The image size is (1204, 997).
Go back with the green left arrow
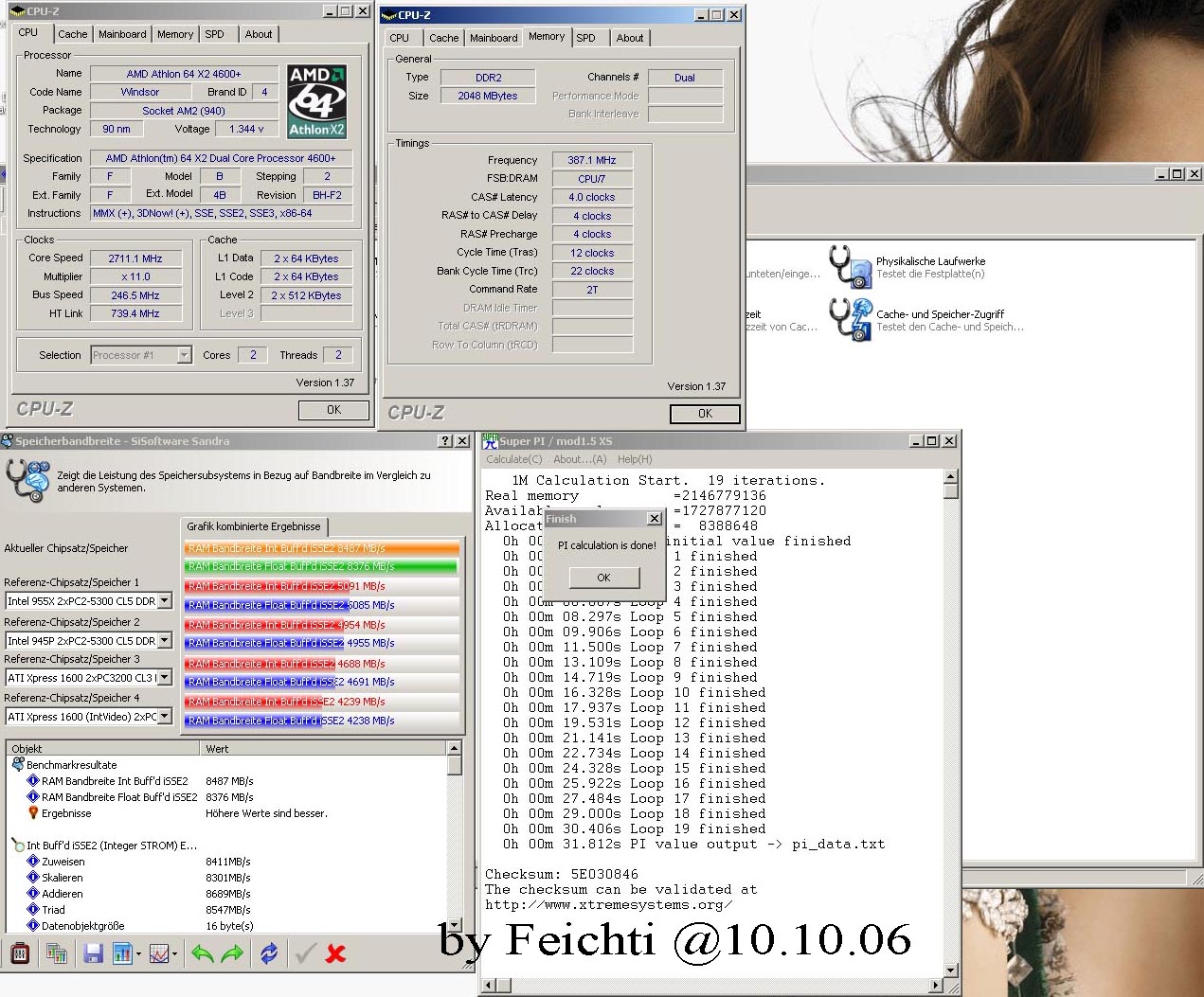point(202,953)
